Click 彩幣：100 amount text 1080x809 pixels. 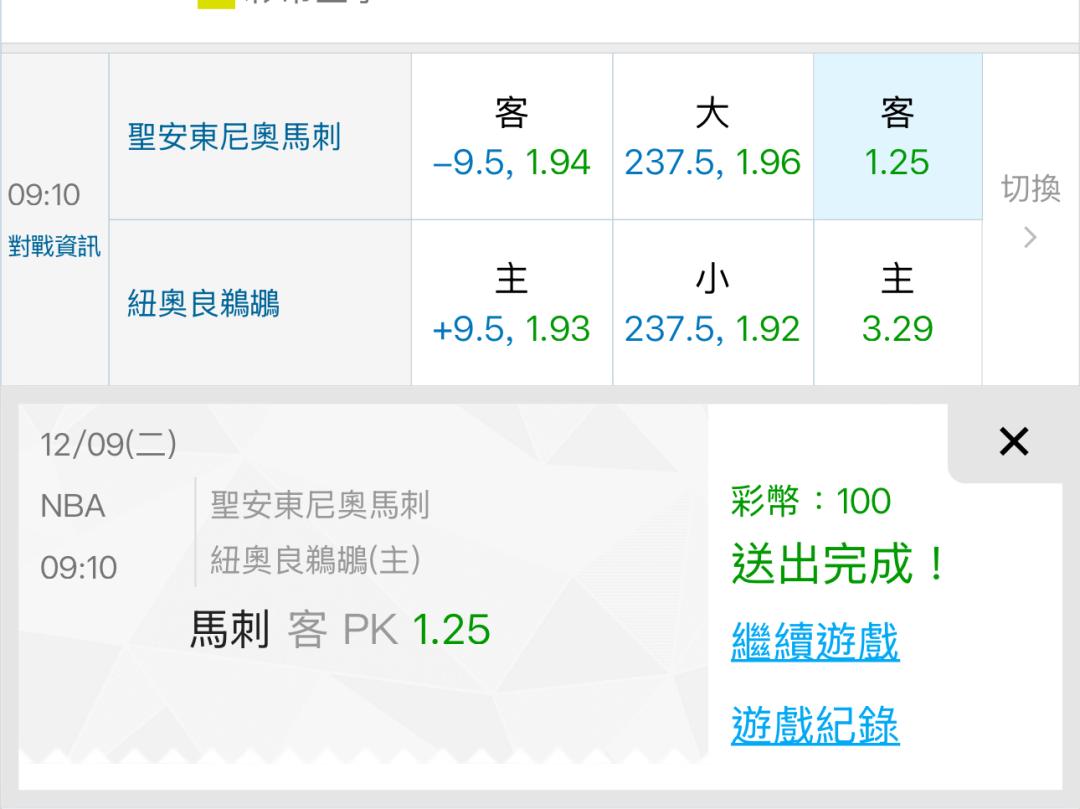(811, 501)
